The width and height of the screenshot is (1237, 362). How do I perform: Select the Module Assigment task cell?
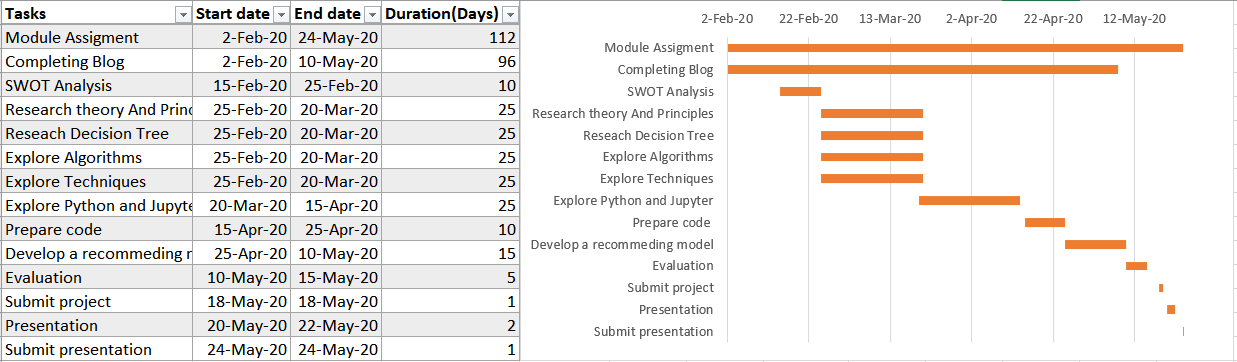tap(97, 38)
